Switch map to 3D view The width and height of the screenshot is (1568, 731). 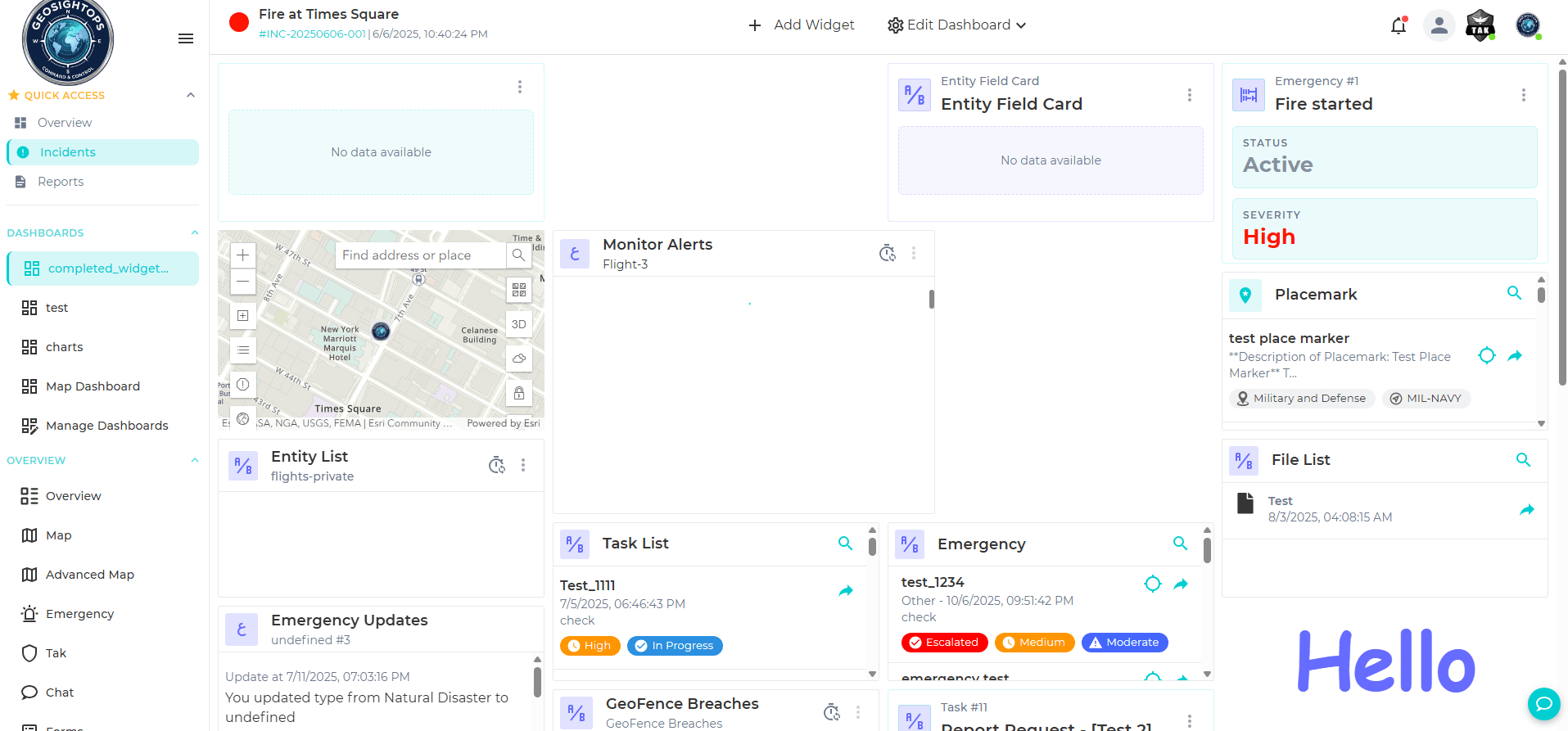tap(519, 324)
